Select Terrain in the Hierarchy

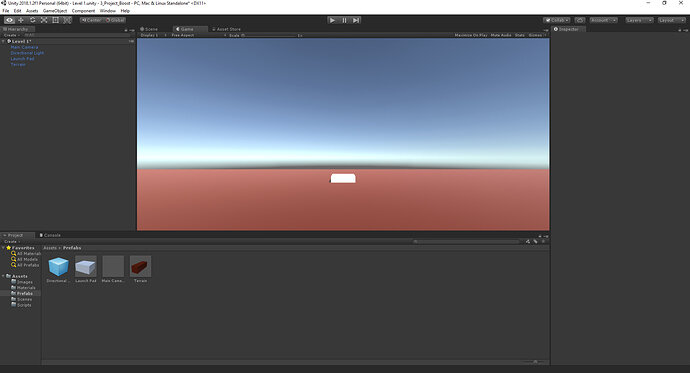pyautogui.click(x=18, y=64)
